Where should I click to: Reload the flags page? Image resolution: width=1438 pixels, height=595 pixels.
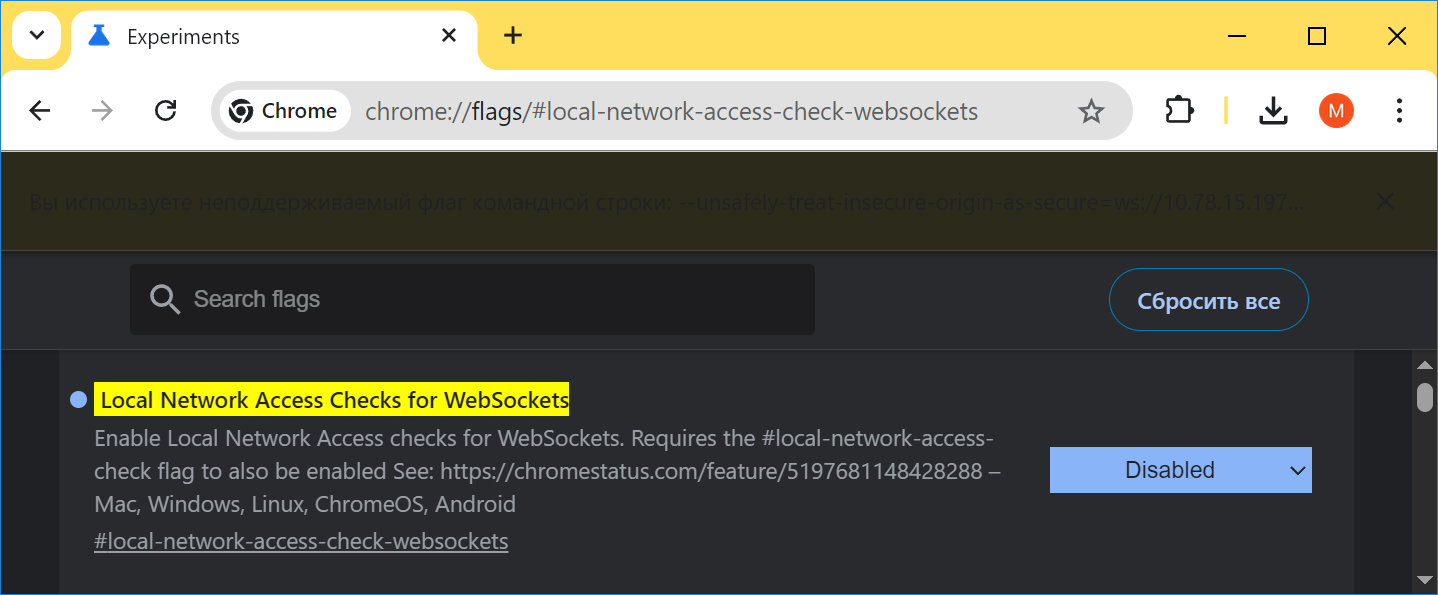166,111
